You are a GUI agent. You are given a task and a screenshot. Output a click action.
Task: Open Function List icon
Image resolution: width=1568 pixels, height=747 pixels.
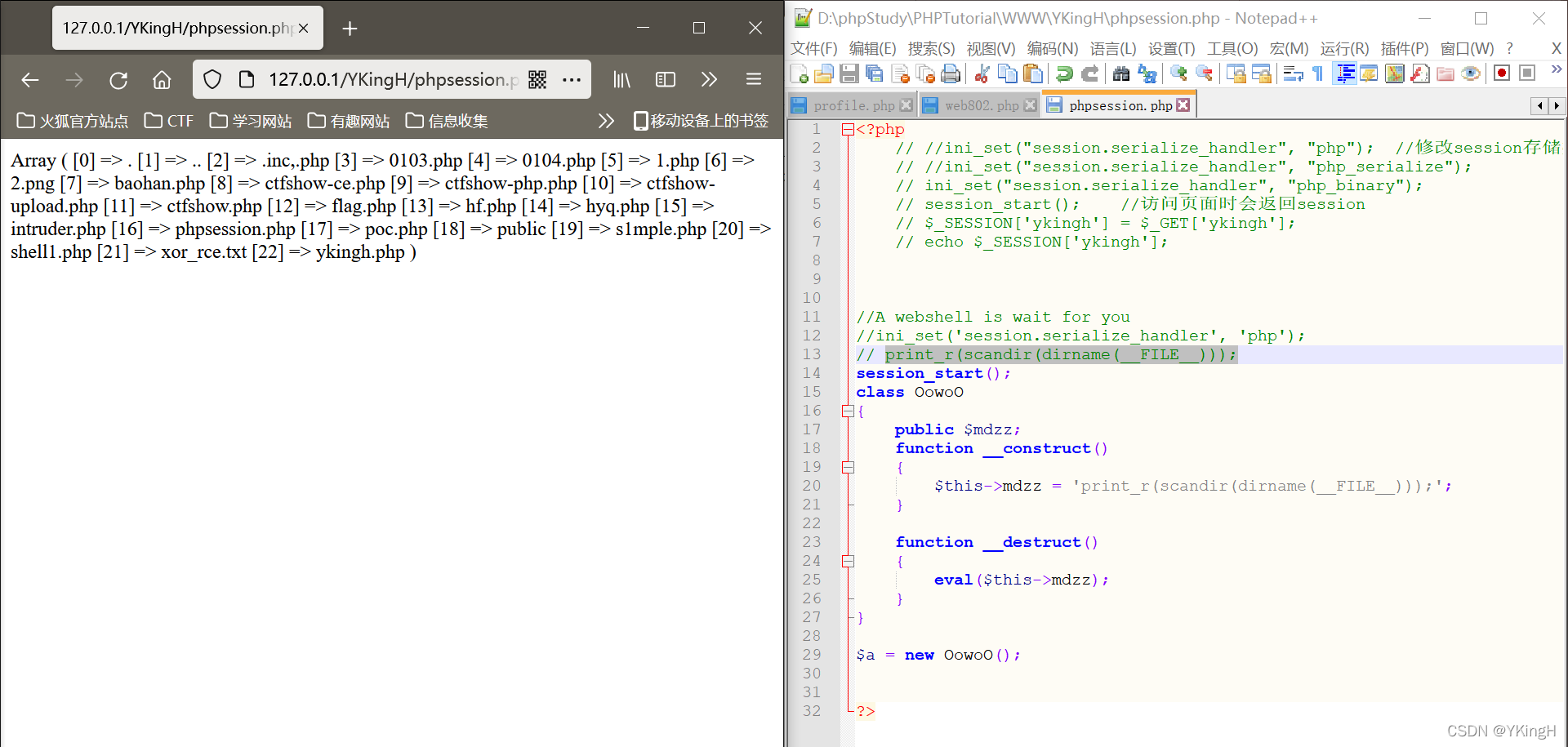coord(1419,74)
